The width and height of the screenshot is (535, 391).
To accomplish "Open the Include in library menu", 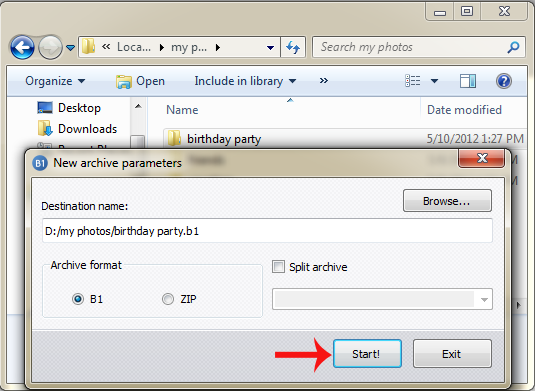I will 245,81.
